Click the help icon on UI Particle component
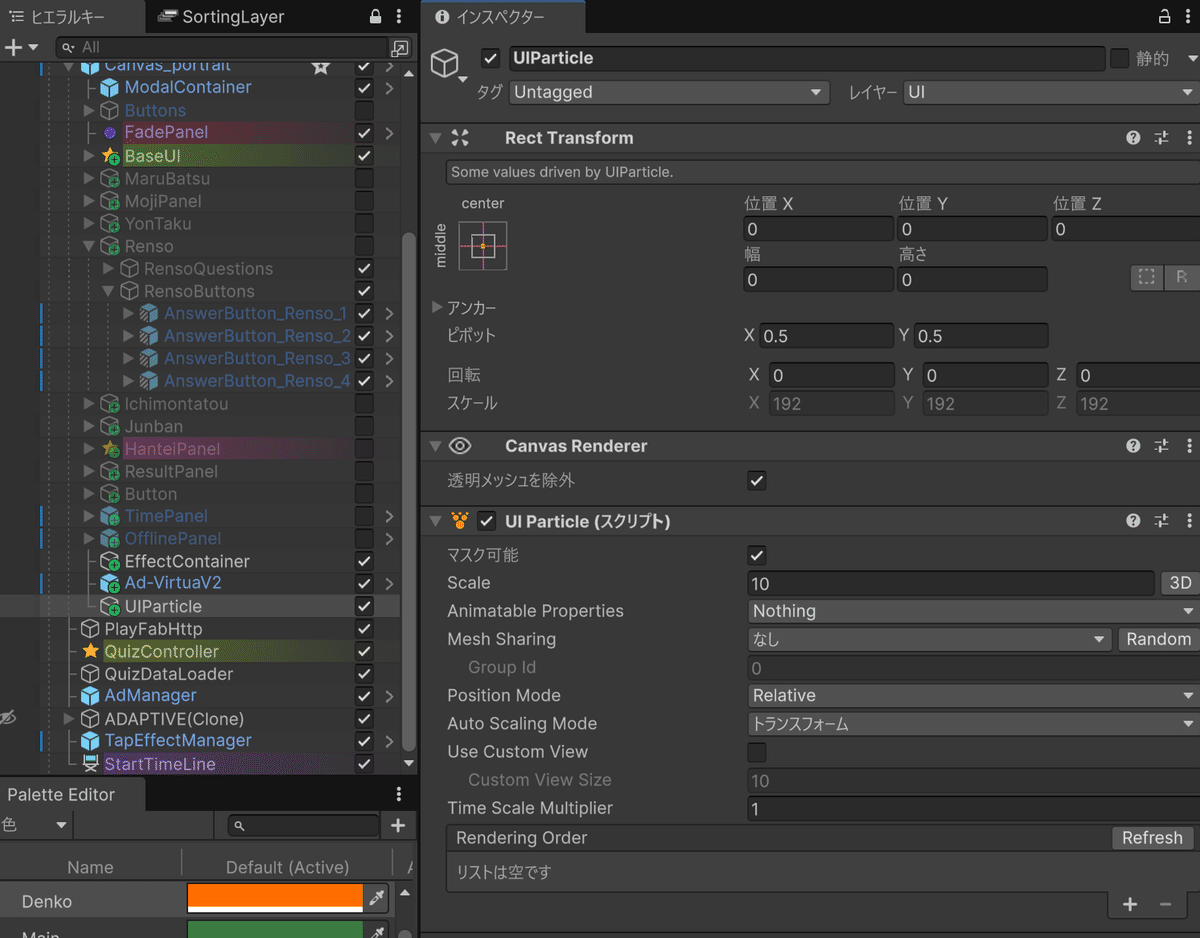The width and height of the screenshot is (1200, 938). pos(1133,520)
